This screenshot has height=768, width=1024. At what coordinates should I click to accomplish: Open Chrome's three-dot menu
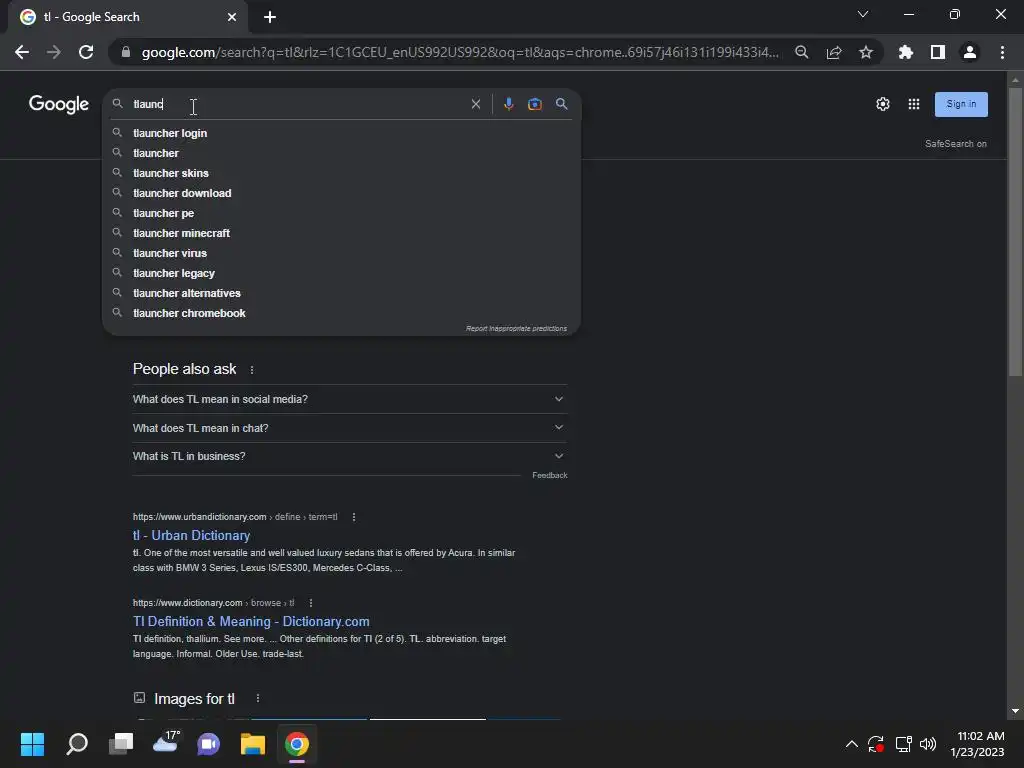click(1002, 52)
